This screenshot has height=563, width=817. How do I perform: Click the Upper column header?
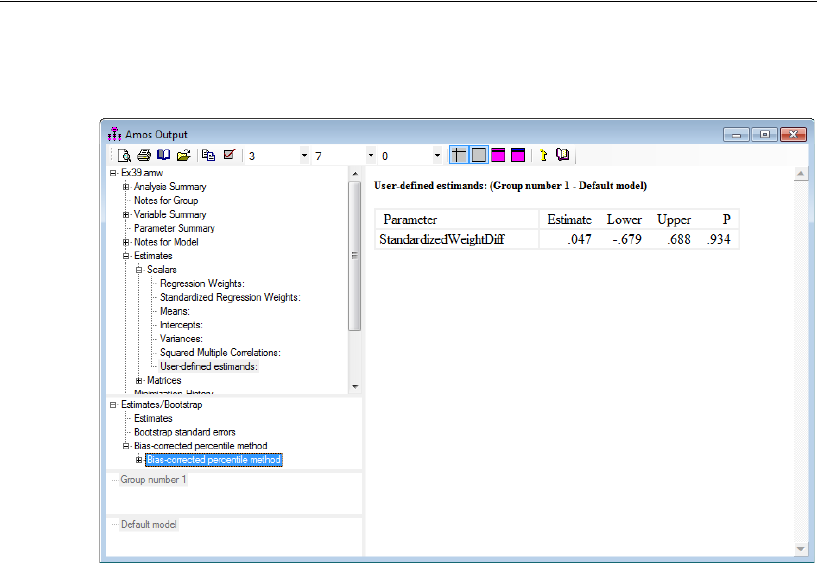(x=674, y=220)
